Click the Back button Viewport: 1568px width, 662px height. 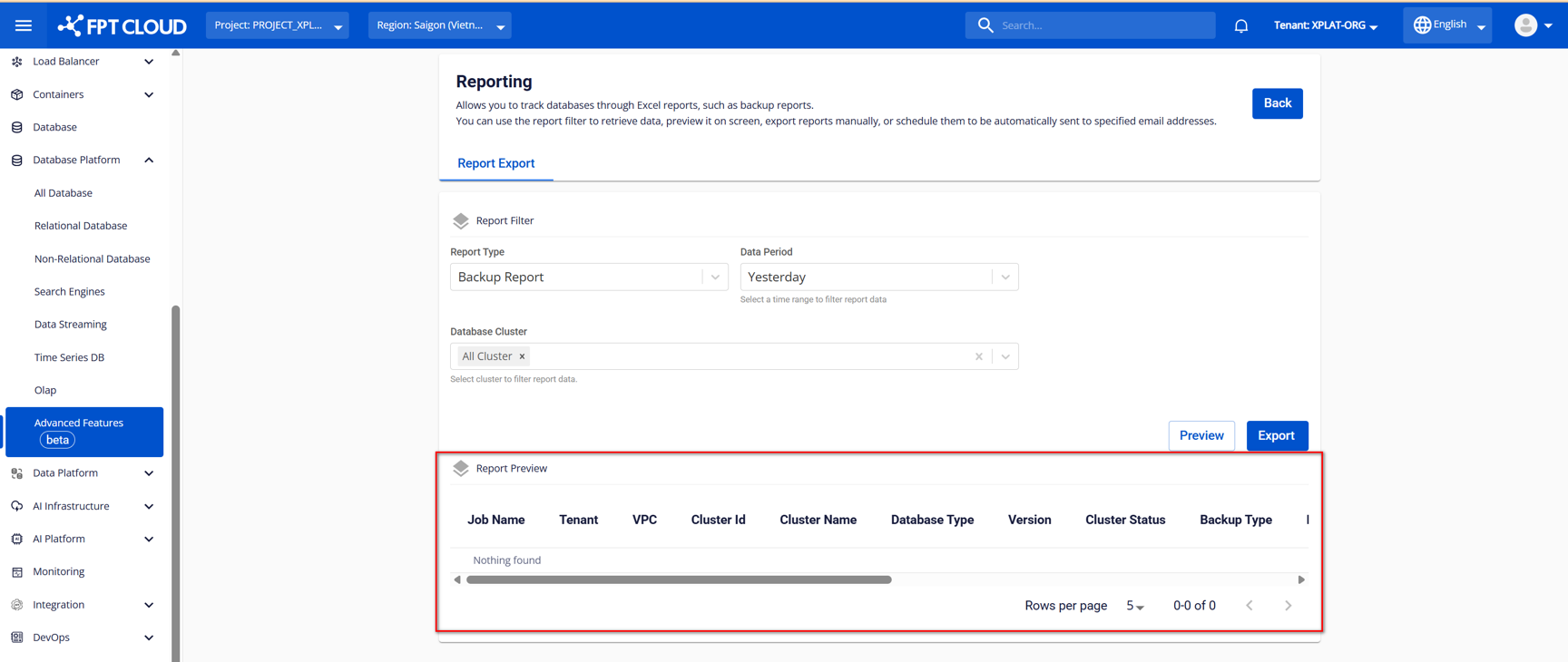tap(1277, 103)
